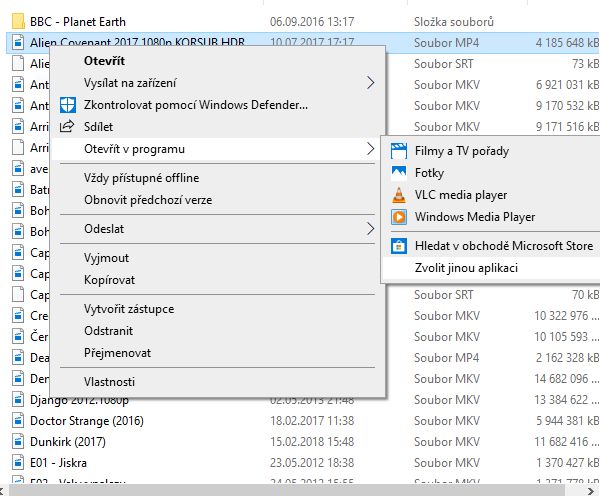This screenshot has height=496, width=600.
Task: Click the size 2 162 328 kB
Action: tap(567, 358)
